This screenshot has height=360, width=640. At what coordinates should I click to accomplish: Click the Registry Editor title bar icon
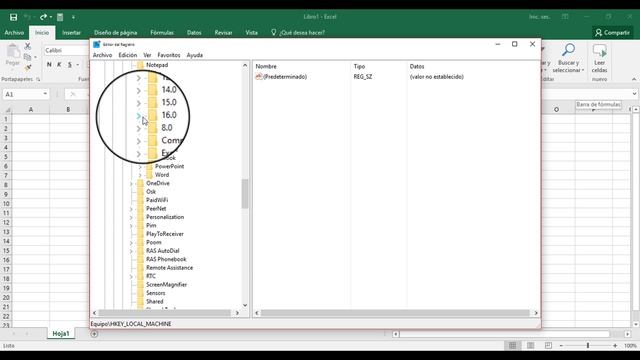pos(96,44)
